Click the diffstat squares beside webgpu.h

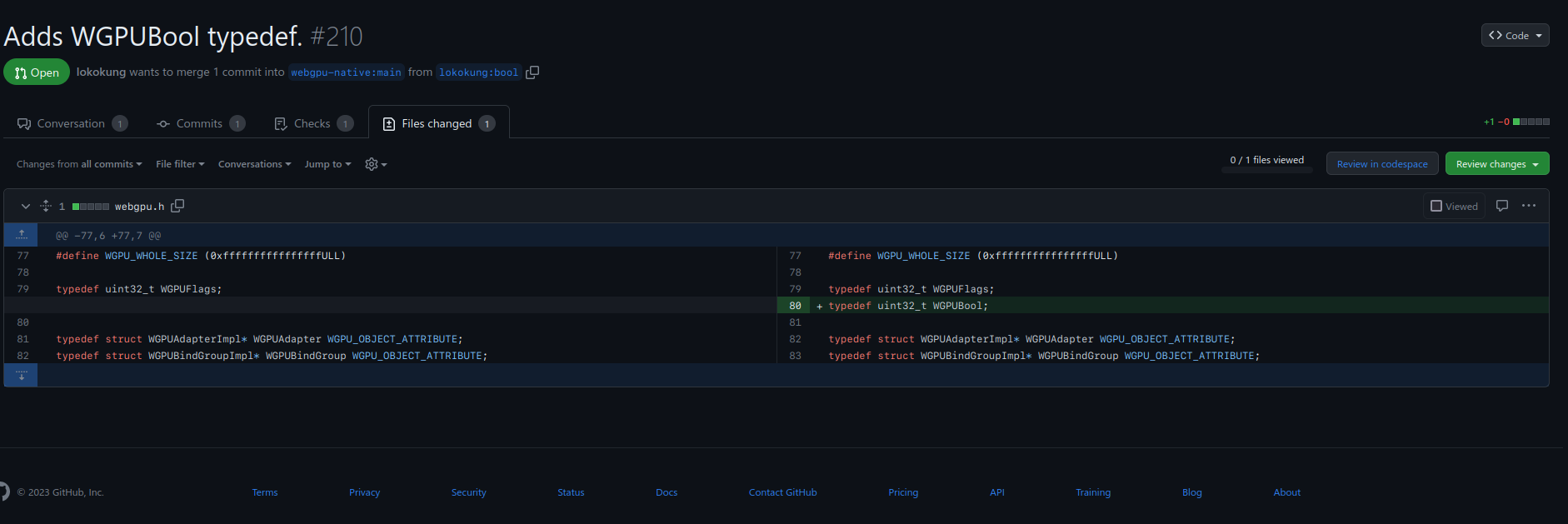[91, 207]
